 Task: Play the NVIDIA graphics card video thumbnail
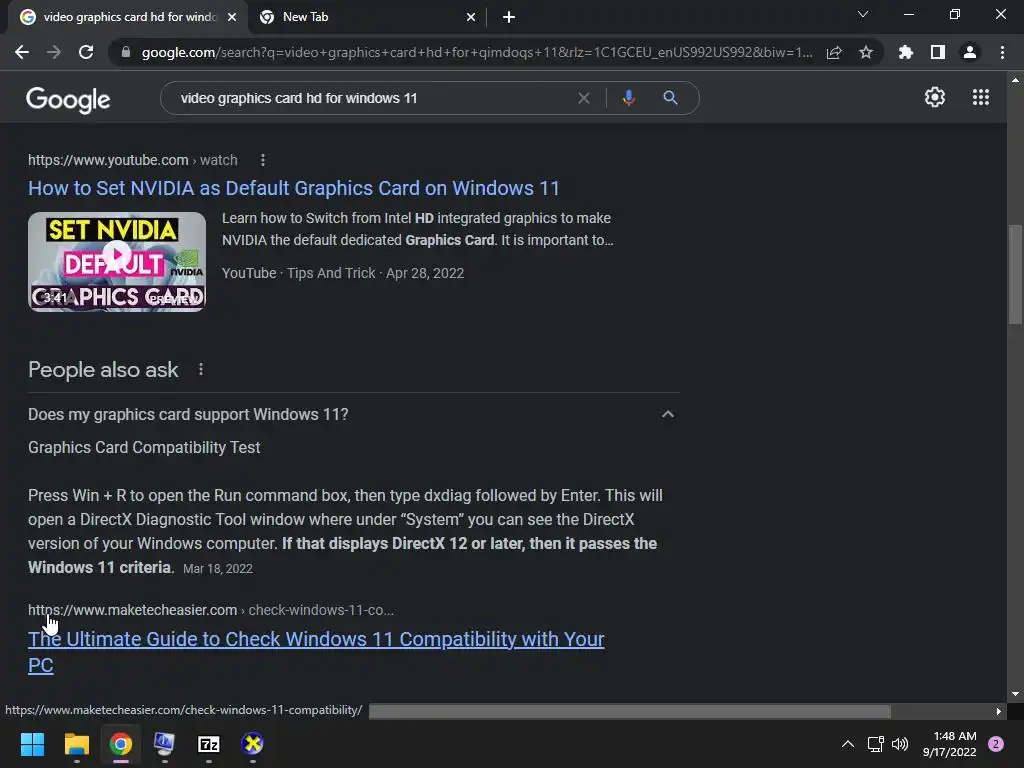click(117, 262)
